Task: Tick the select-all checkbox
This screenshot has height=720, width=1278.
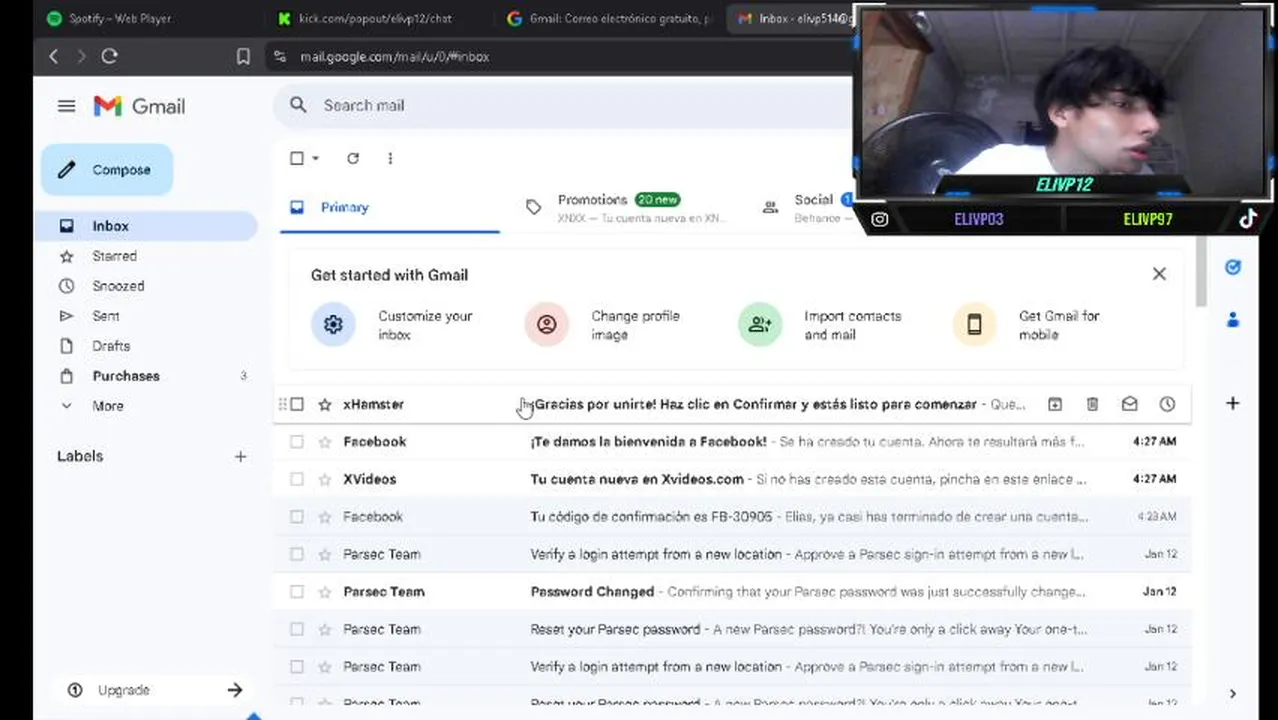Action: click(x=297, y=158)
